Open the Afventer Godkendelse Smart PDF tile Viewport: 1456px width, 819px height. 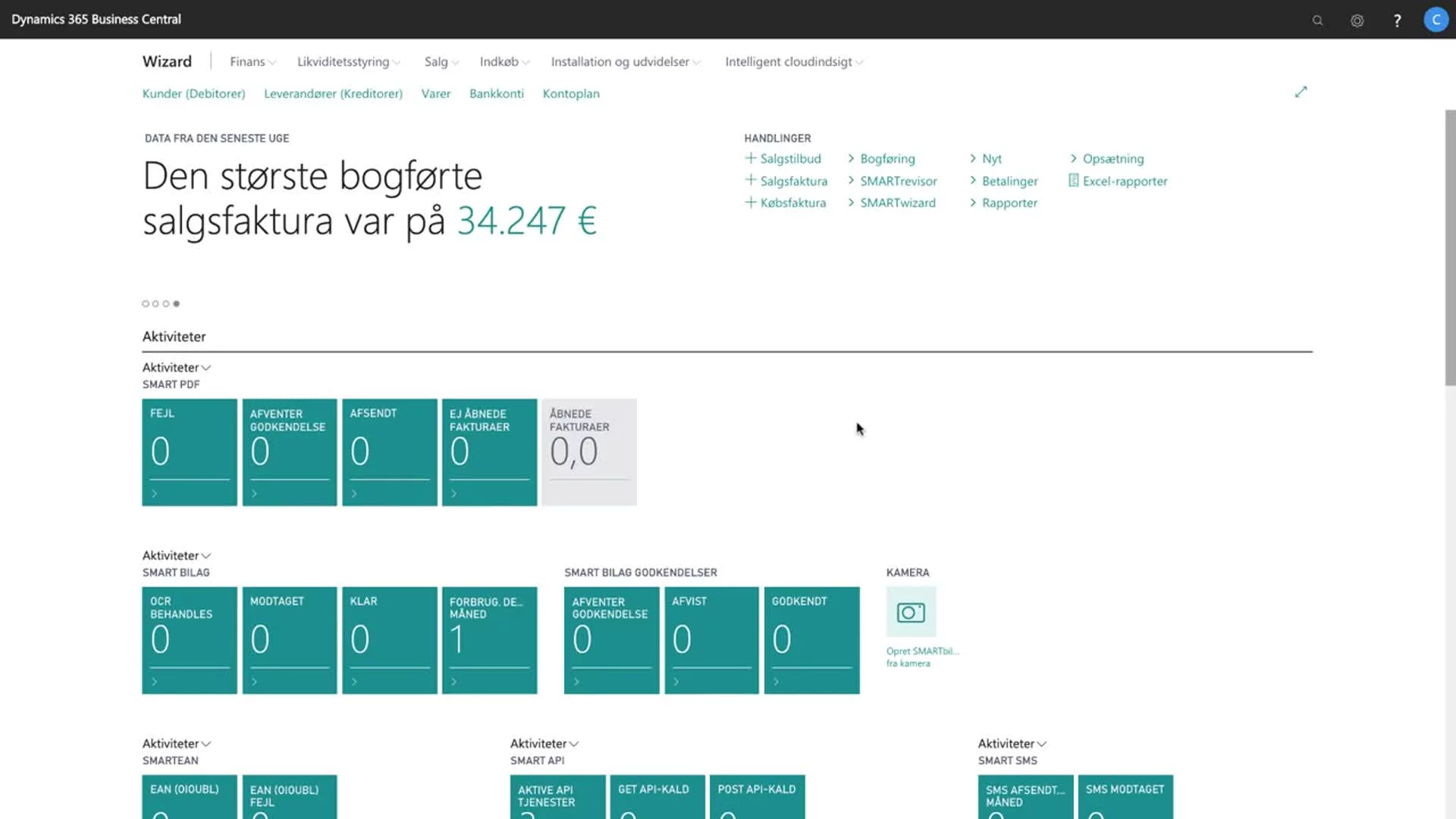click(x=290, y=452)
